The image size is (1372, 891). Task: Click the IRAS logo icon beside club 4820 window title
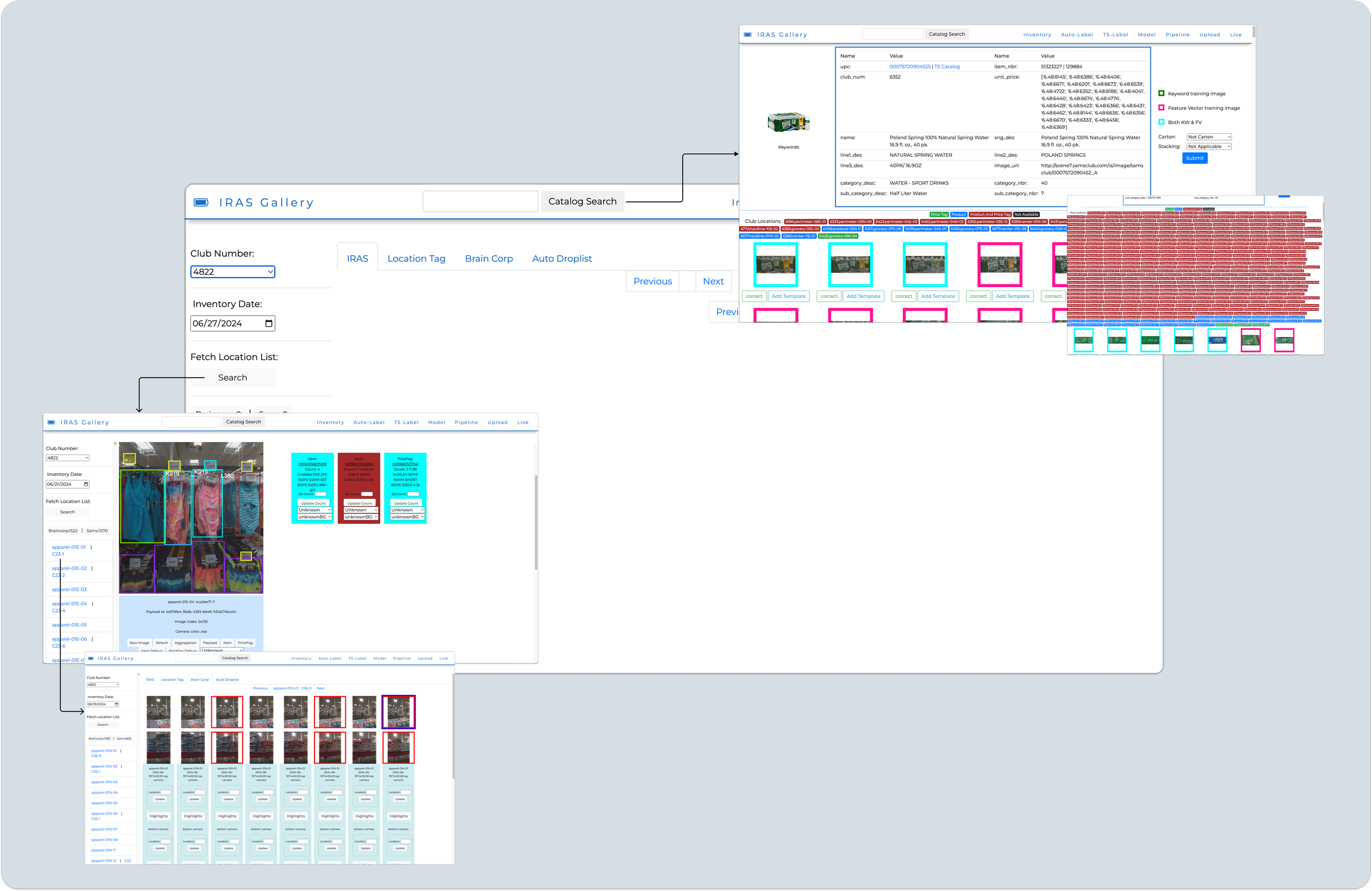[91, 658]
